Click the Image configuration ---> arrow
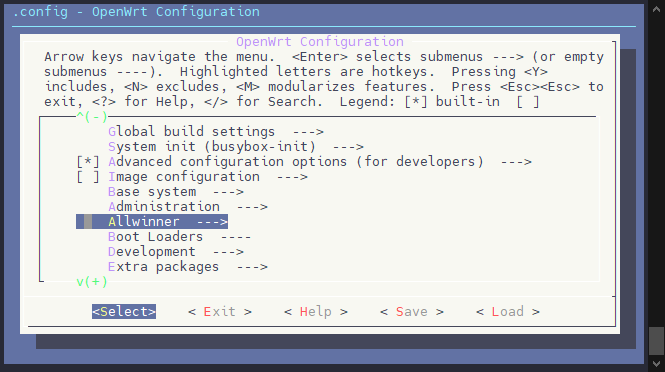Viewport: 665px width, 372px height. 292,177
